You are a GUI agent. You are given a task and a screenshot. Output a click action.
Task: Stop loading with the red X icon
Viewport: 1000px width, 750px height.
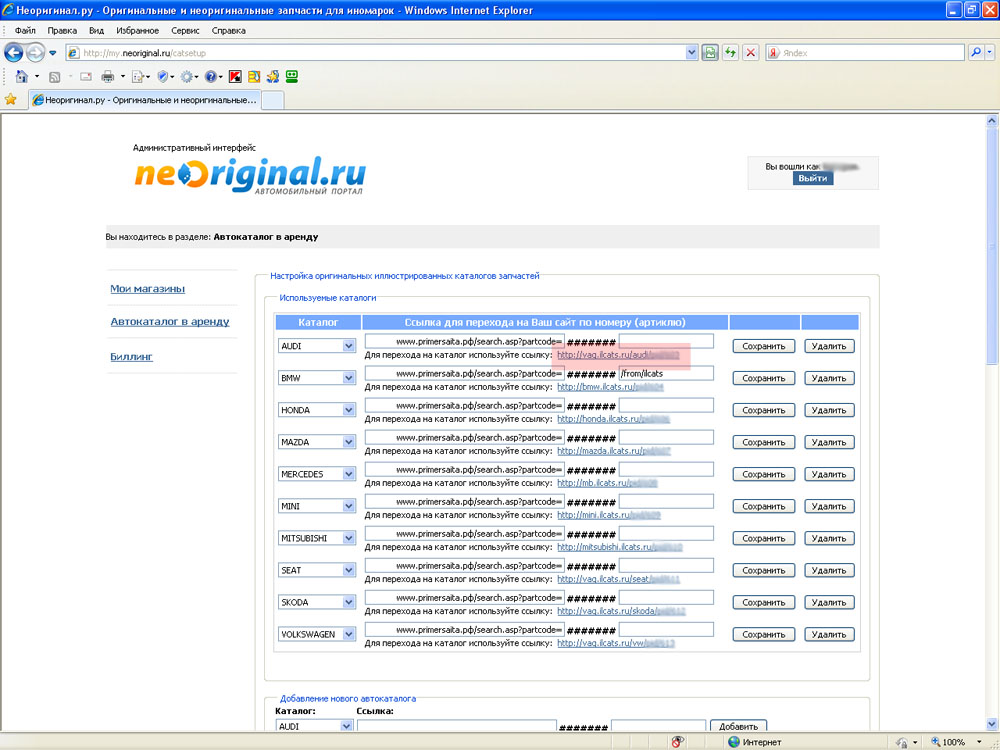pyautogui.click(x=751, y=53)
